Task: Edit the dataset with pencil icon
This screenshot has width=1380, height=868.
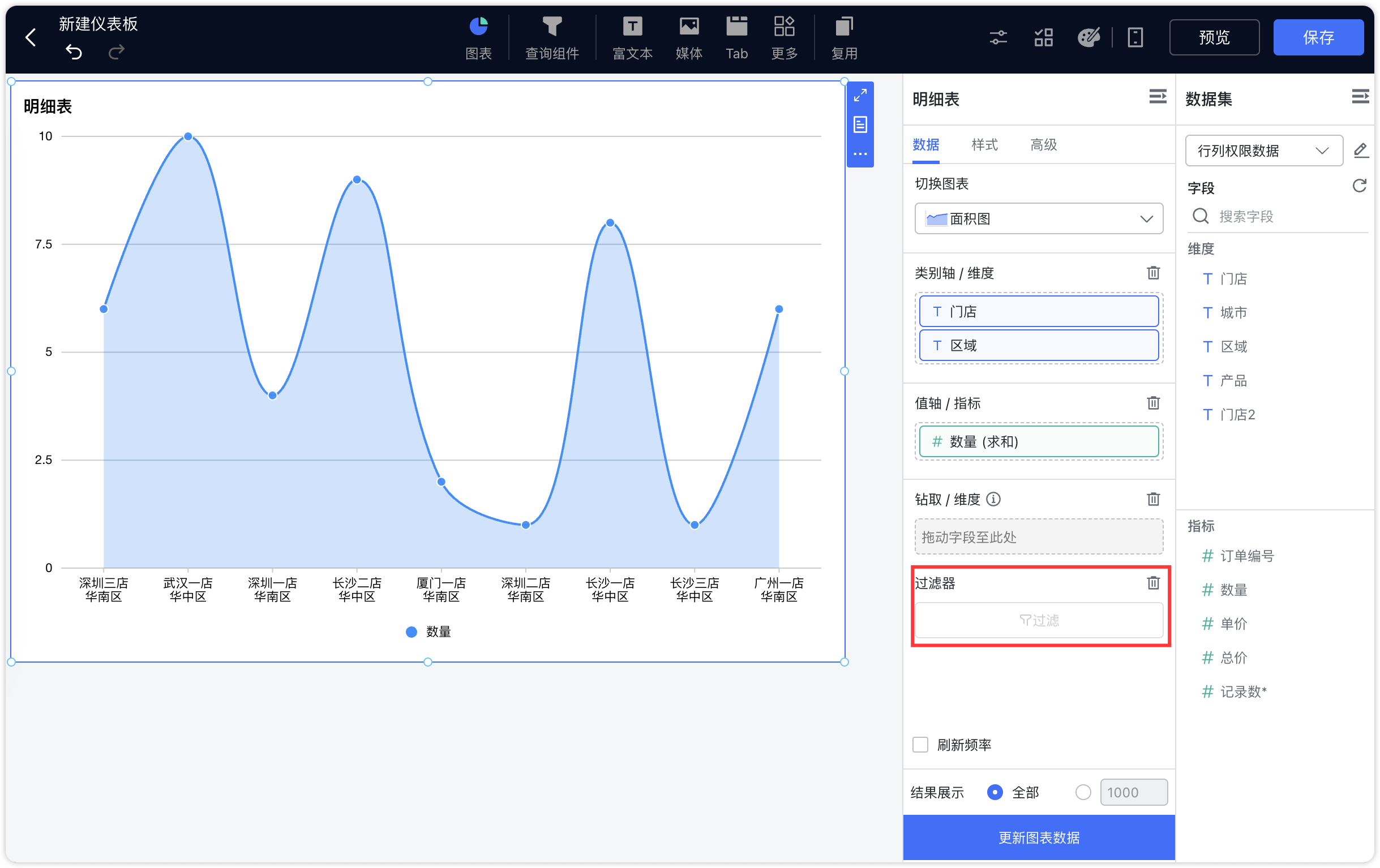Action: point(1361,151)
